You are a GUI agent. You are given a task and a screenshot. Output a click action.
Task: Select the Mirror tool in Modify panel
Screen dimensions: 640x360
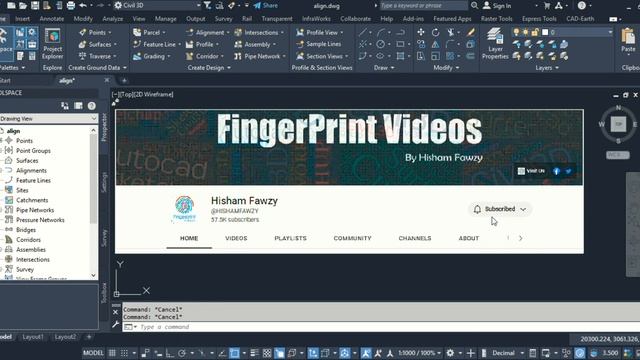click(436, 44)
